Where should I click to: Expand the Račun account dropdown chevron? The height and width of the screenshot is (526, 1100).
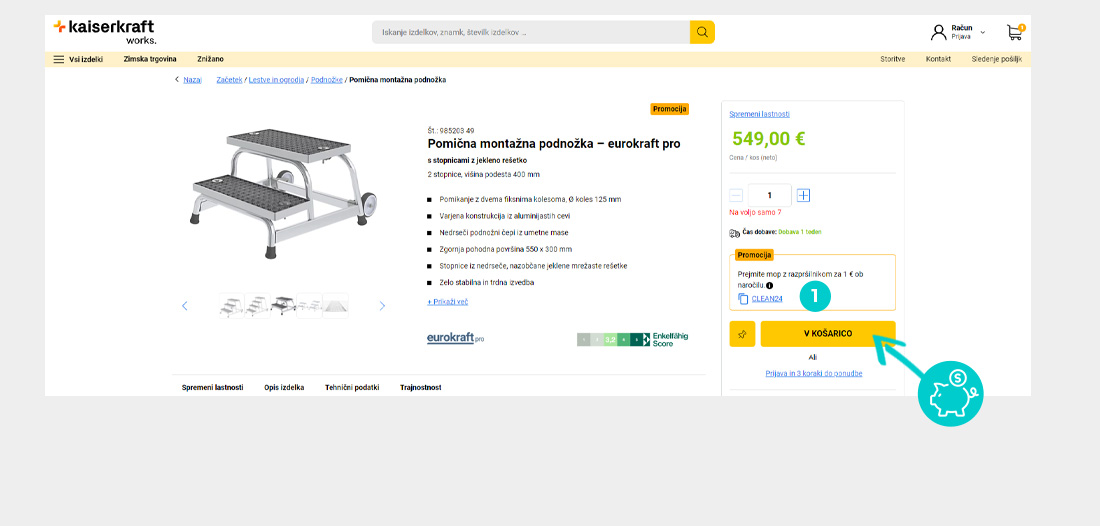pyautogui.click(x=982, y=32)
